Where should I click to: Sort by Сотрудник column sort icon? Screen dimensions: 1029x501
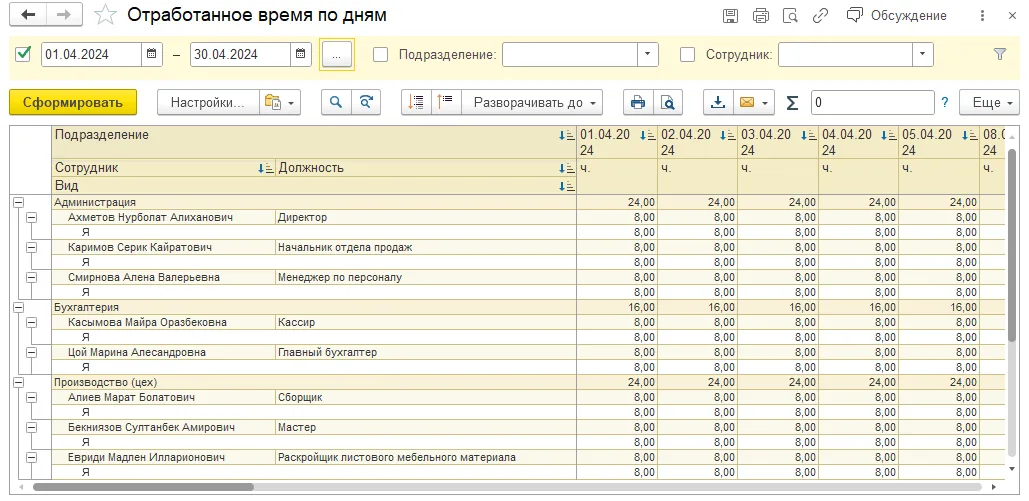(266, 168)
